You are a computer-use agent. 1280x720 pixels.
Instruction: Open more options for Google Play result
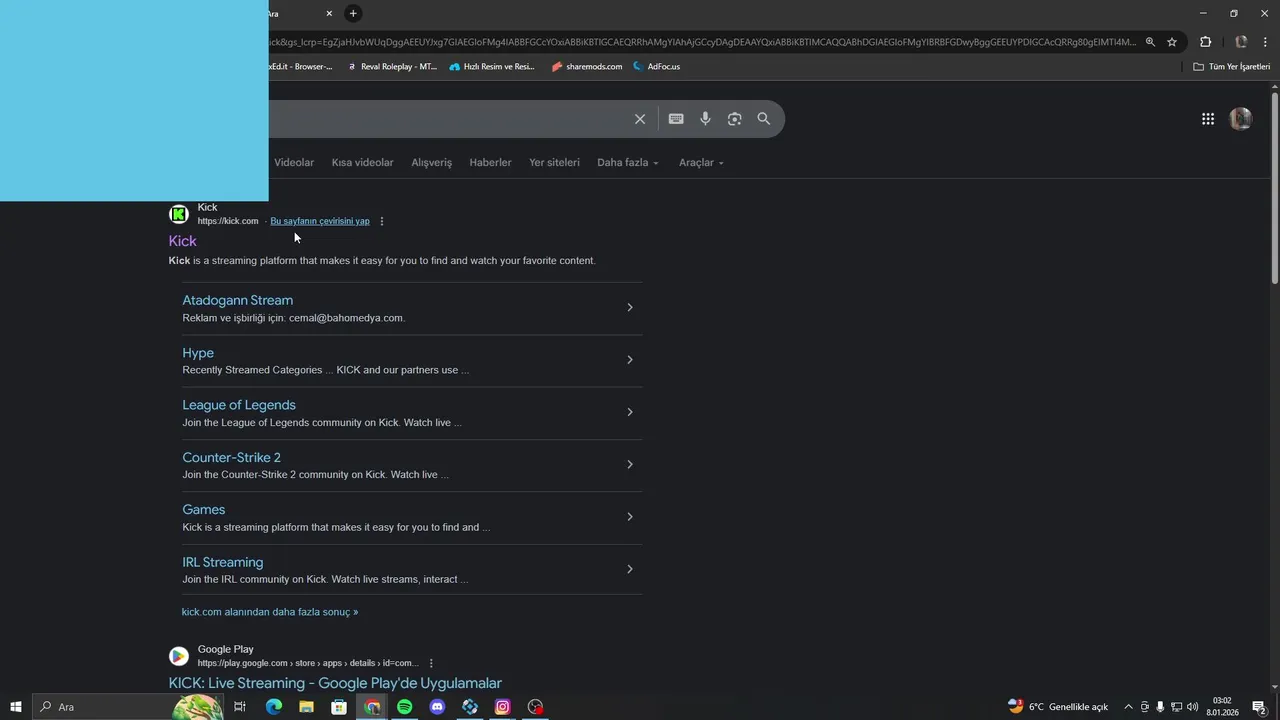[431, 663]
